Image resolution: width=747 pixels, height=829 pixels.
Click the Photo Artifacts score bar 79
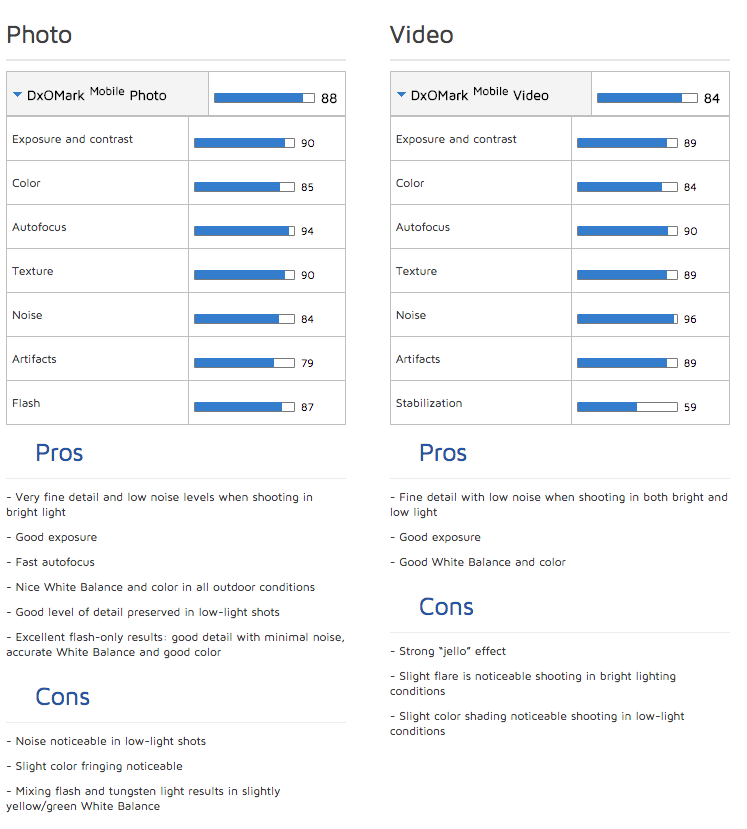244,363
